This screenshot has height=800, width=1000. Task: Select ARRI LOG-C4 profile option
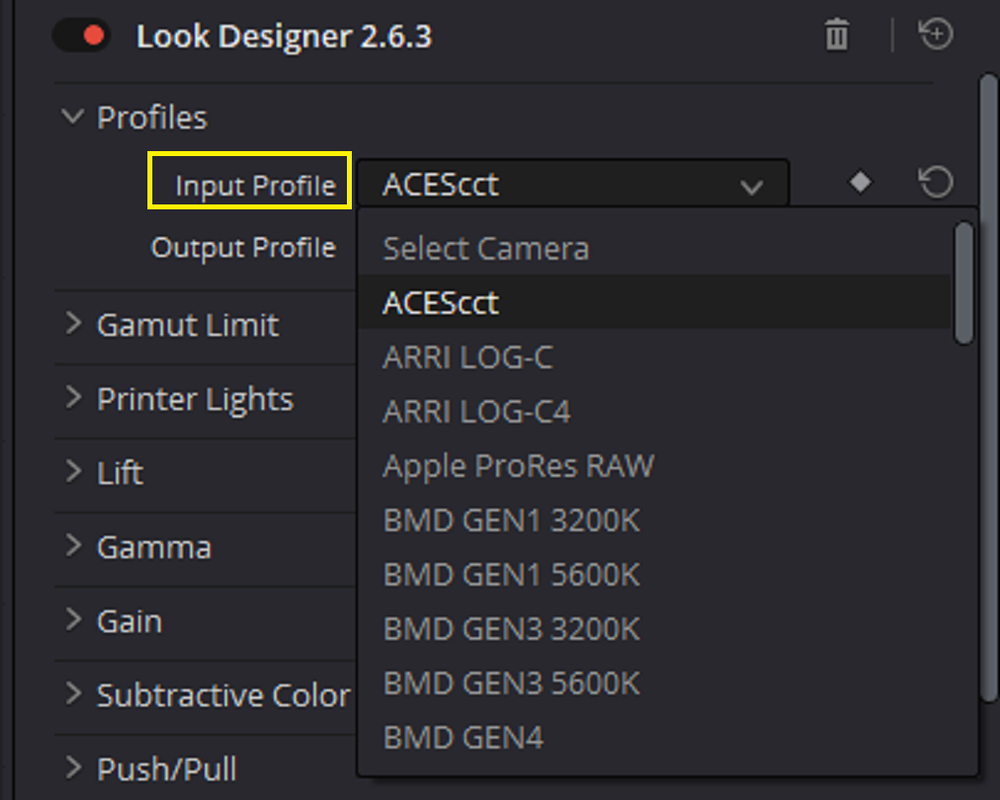pyautogui.click(x=654, y=411)
